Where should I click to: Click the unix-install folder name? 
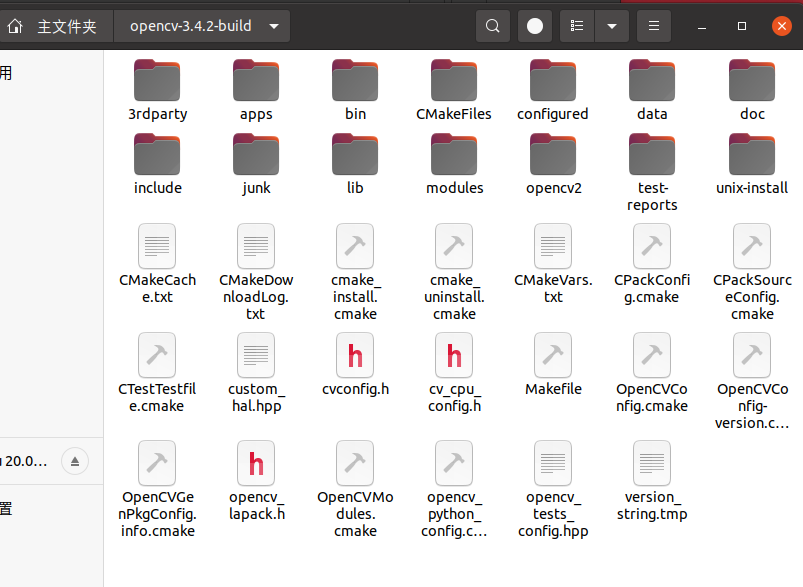pos(752,187)
